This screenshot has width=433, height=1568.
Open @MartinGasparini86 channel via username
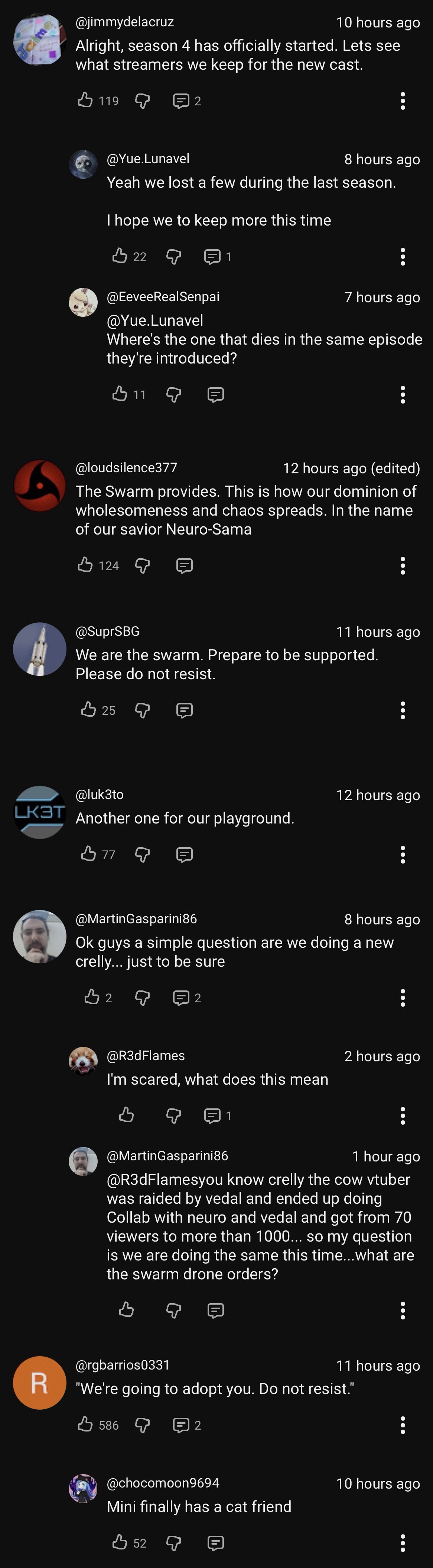coord(136,918)
